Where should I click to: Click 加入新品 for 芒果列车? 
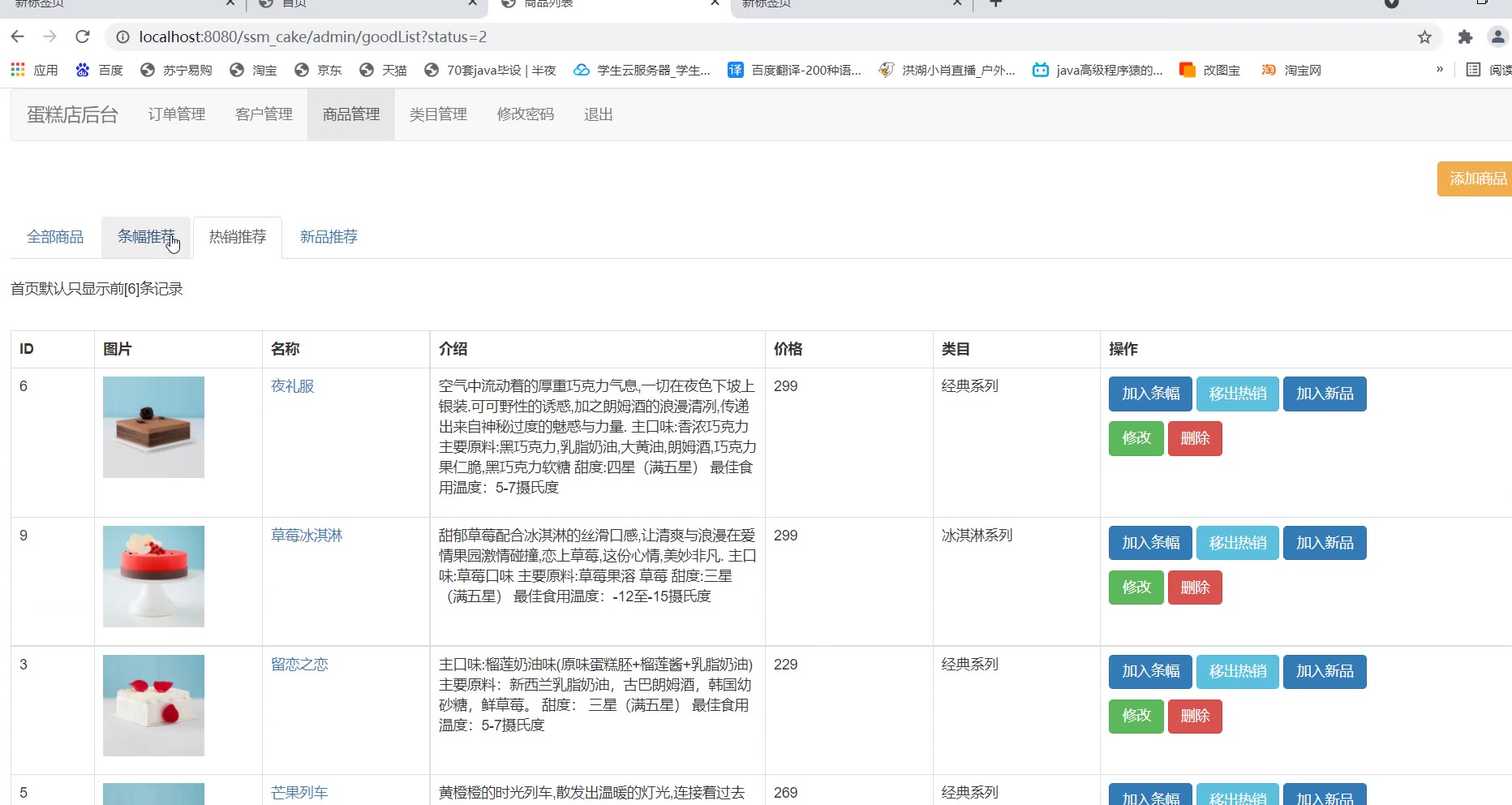[1325, 794]
